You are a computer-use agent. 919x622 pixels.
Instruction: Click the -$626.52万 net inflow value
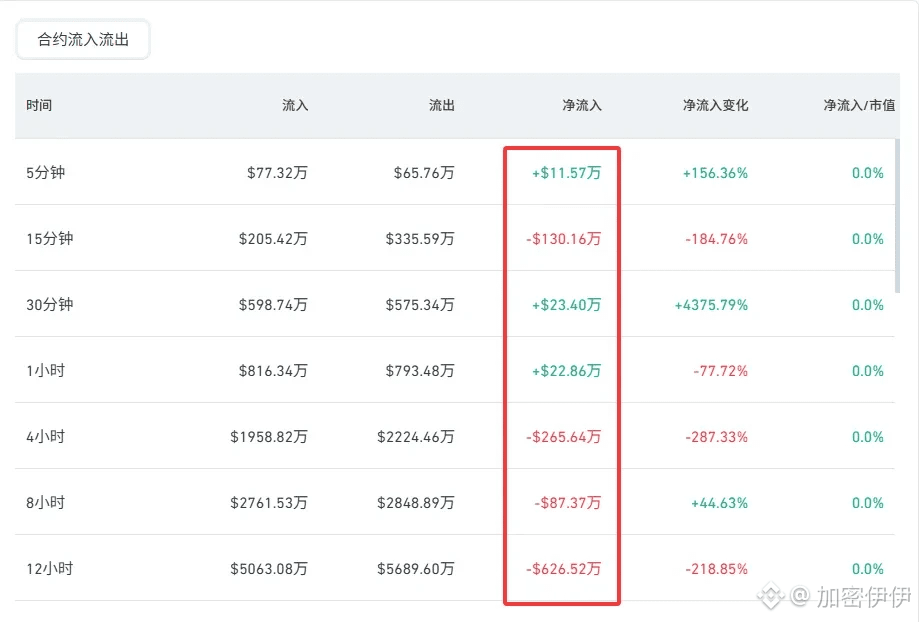[x=563, y=569]
